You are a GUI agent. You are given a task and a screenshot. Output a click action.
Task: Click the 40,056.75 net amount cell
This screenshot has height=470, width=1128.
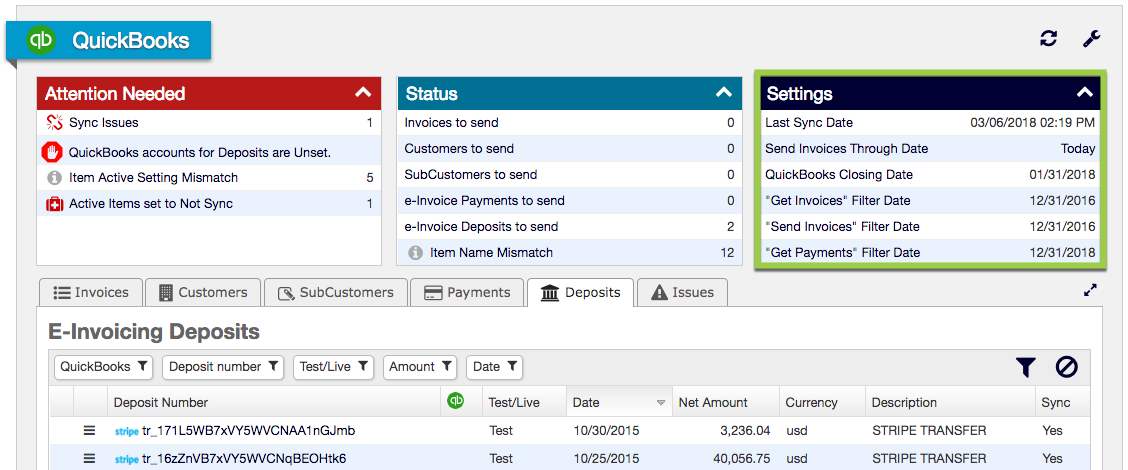click(726, 458)
